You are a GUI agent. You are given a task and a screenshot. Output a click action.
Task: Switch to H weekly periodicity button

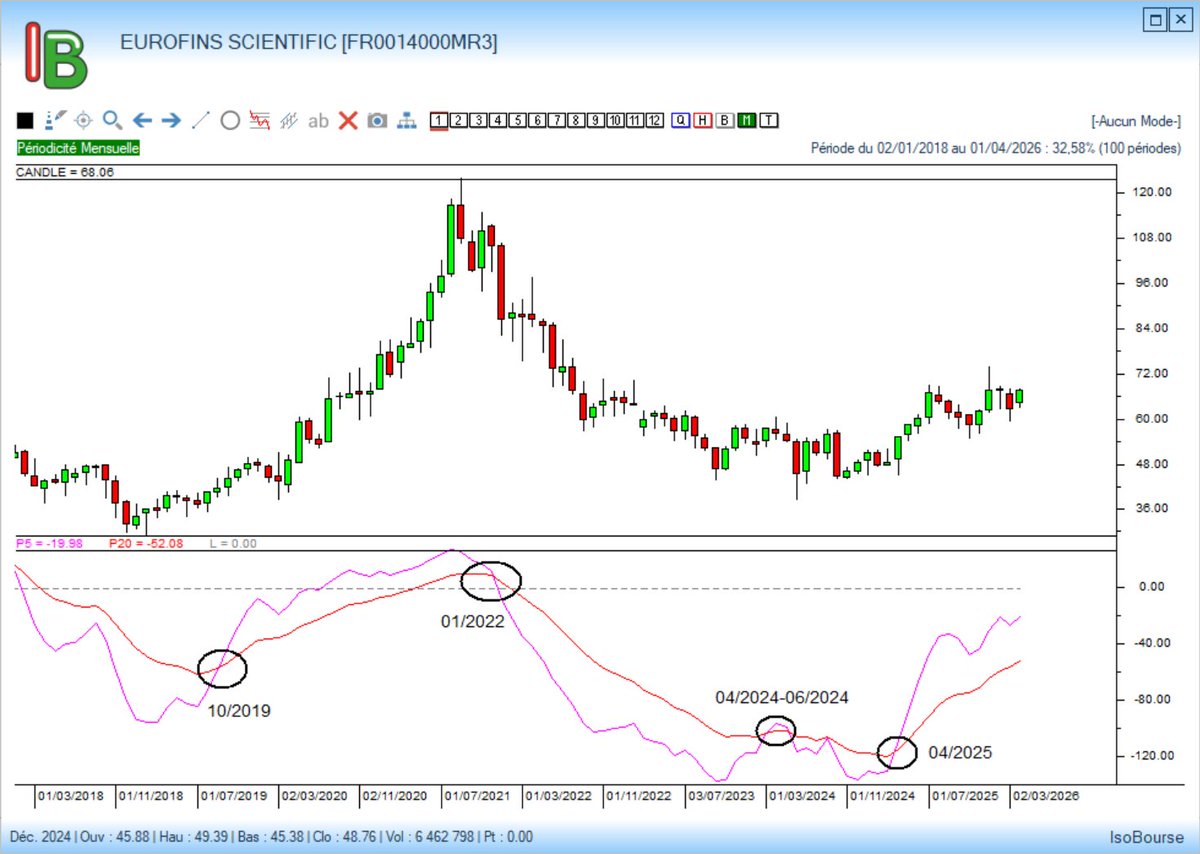pos(703,121)
